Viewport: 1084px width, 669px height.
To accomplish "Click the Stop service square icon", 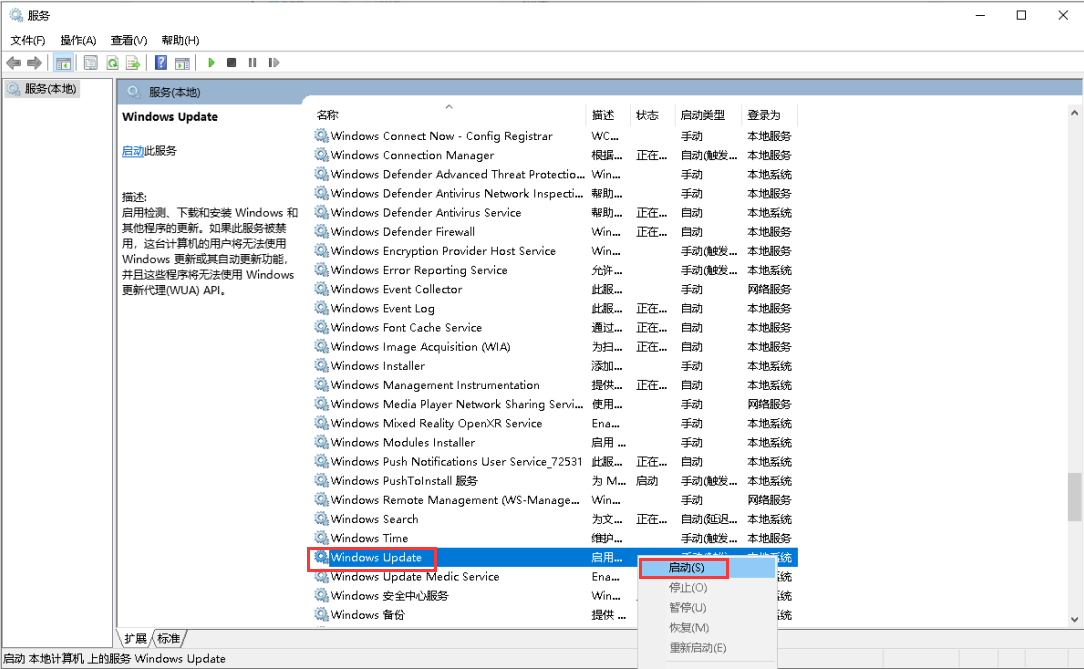I will click(232, 63).
